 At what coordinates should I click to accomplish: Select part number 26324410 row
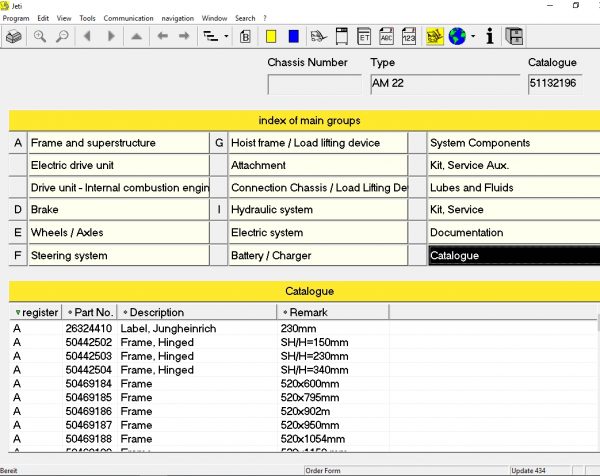304,329
